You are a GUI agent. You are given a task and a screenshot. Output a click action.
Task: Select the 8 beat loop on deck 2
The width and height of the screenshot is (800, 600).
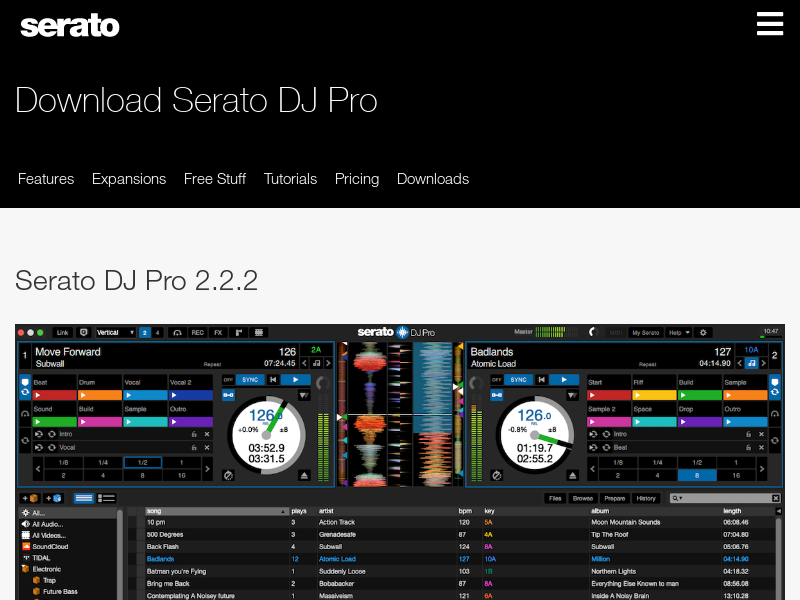click(697, 476)
